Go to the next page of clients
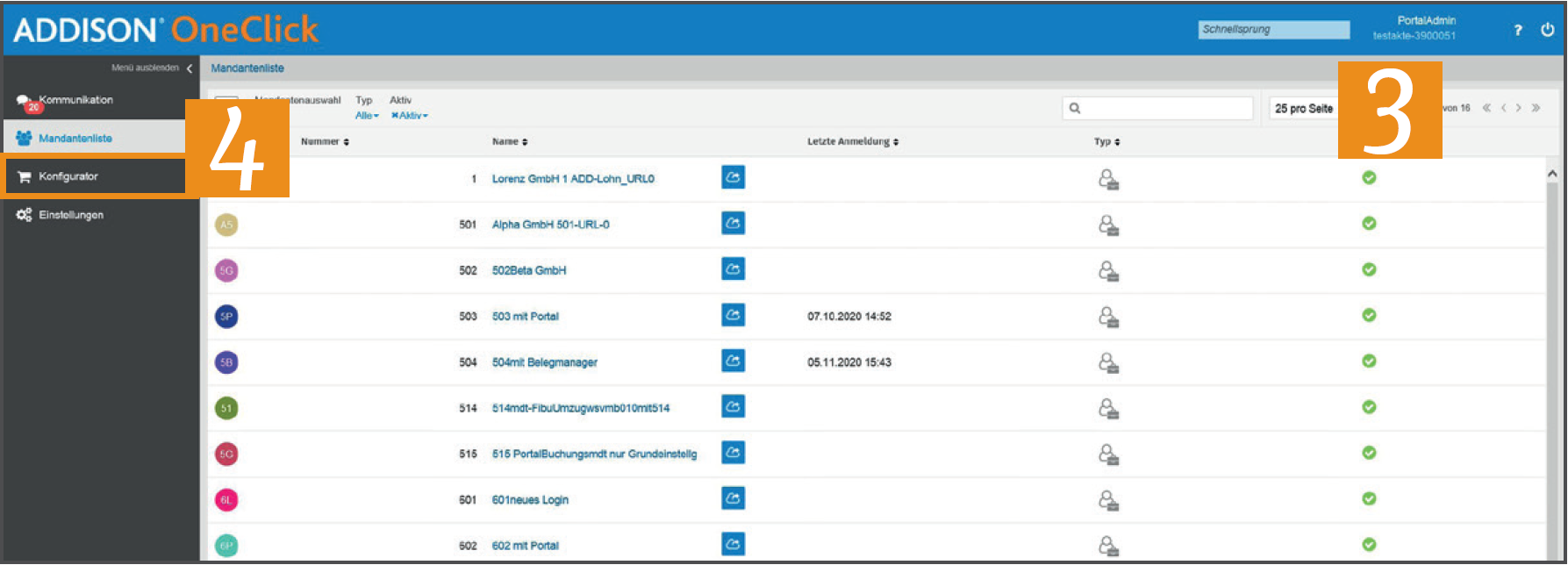 pos(1519,108)
